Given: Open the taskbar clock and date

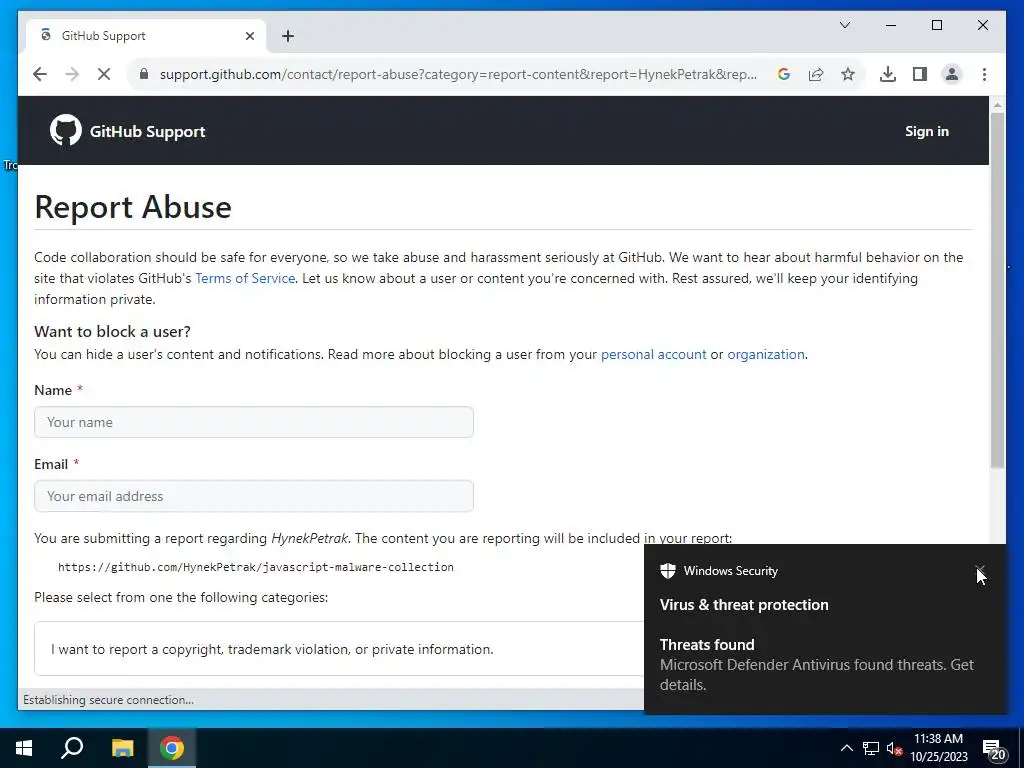Looking at the screenshot, I should [x=939, y=748].
